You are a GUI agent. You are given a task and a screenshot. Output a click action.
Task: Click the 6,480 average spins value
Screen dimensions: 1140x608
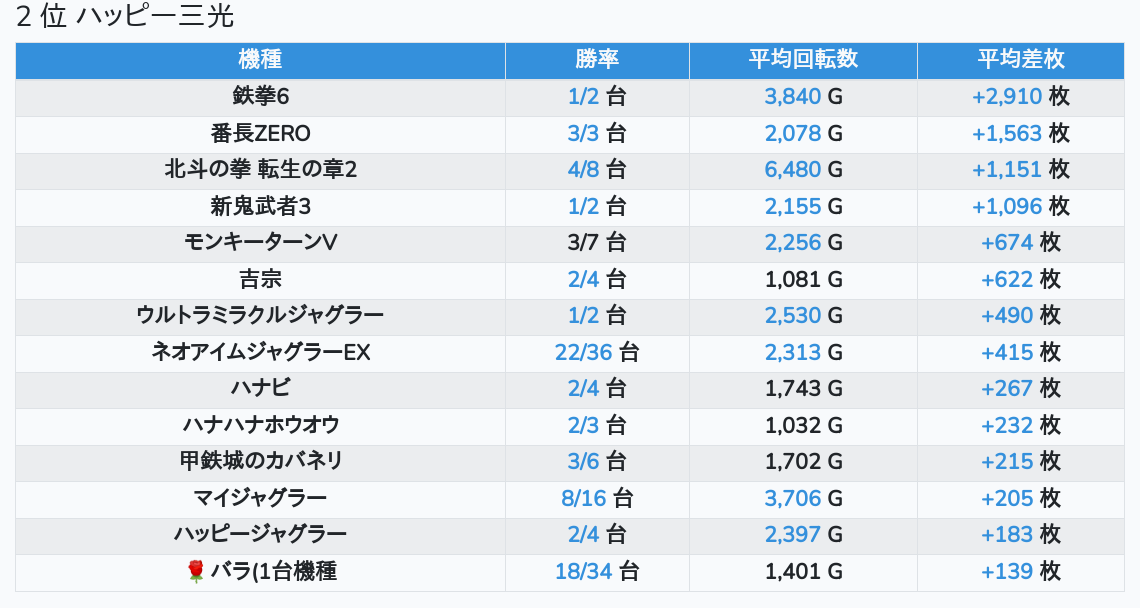793,170
